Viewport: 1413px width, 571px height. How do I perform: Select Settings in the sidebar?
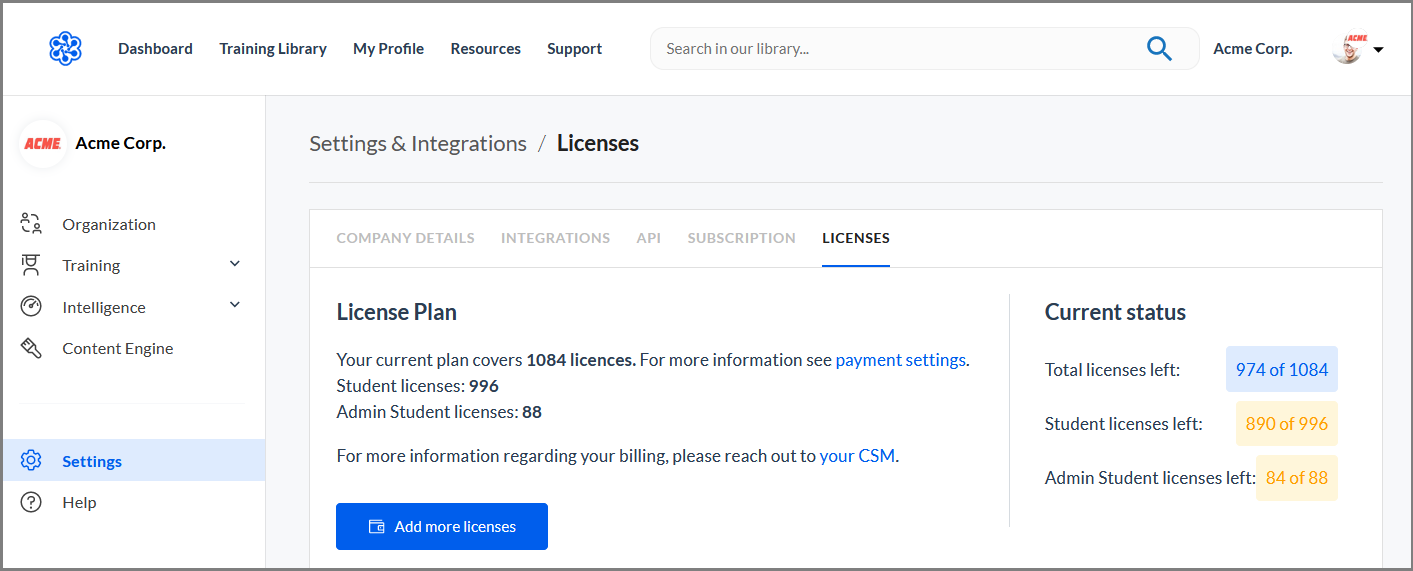133,461
